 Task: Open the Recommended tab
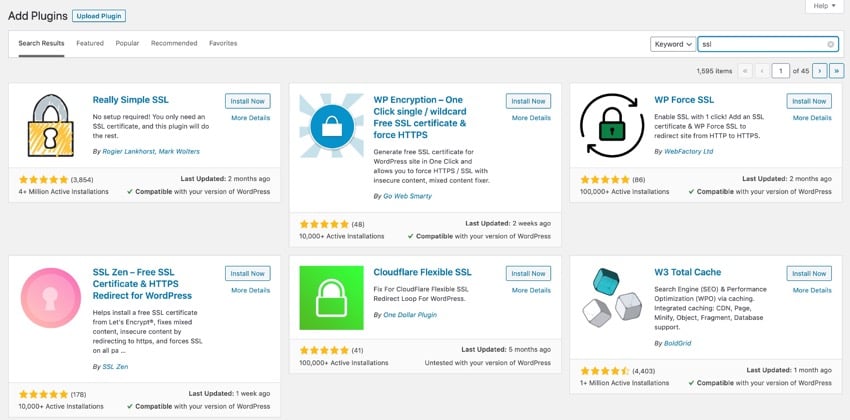coord(174,43)
